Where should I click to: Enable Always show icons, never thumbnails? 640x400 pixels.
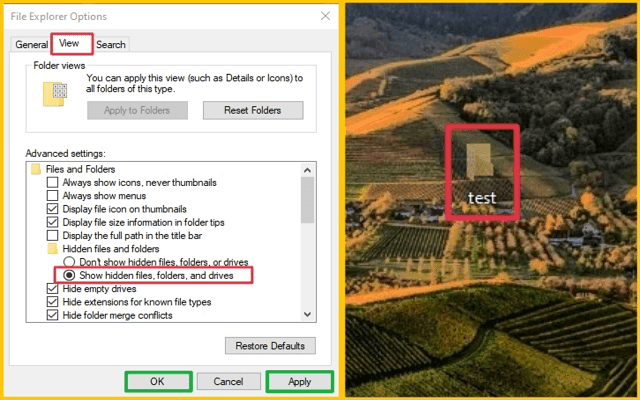52,182
